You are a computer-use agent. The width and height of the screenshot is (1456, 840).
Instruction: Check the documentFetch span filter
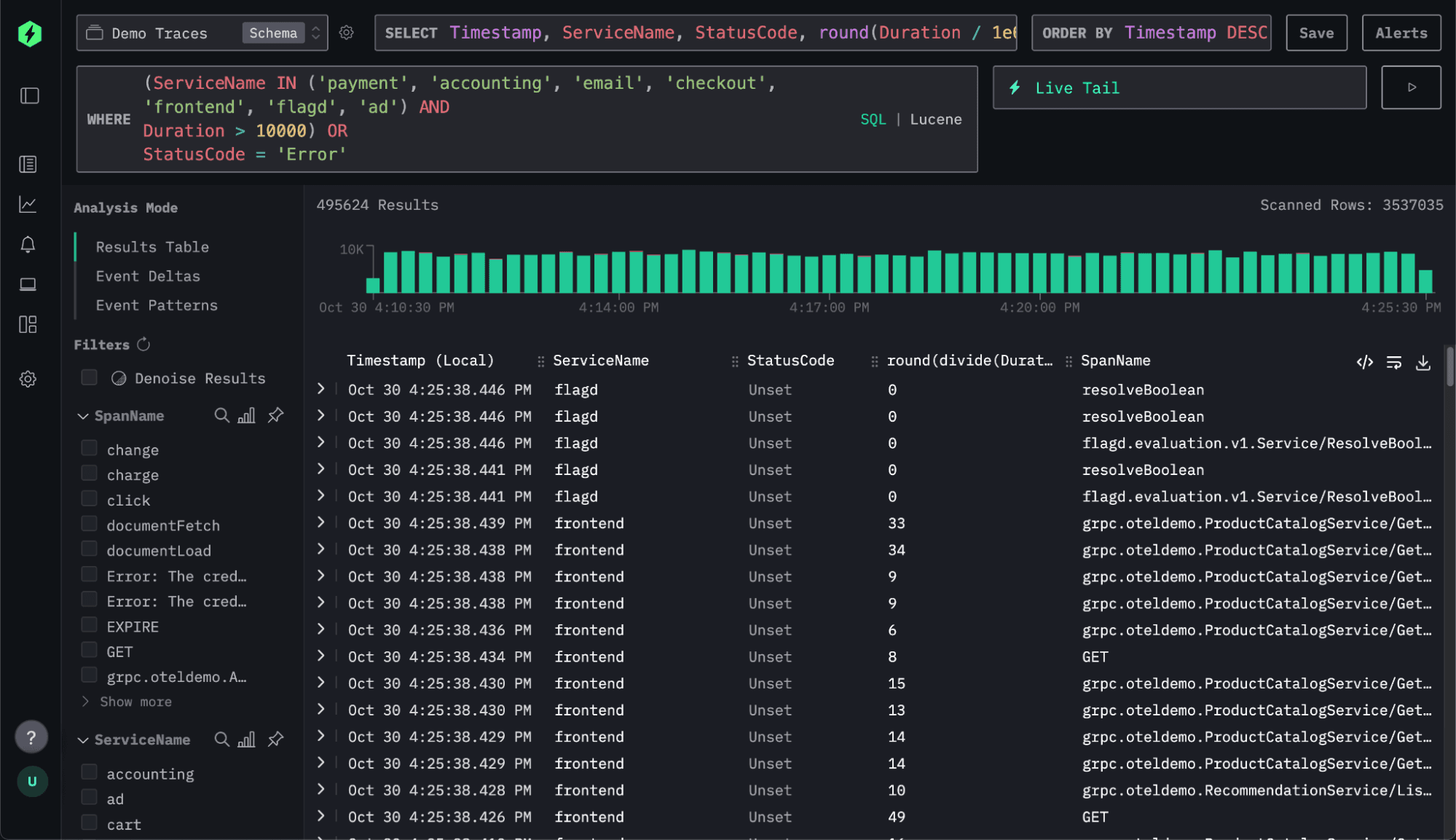tap(89, 523)
